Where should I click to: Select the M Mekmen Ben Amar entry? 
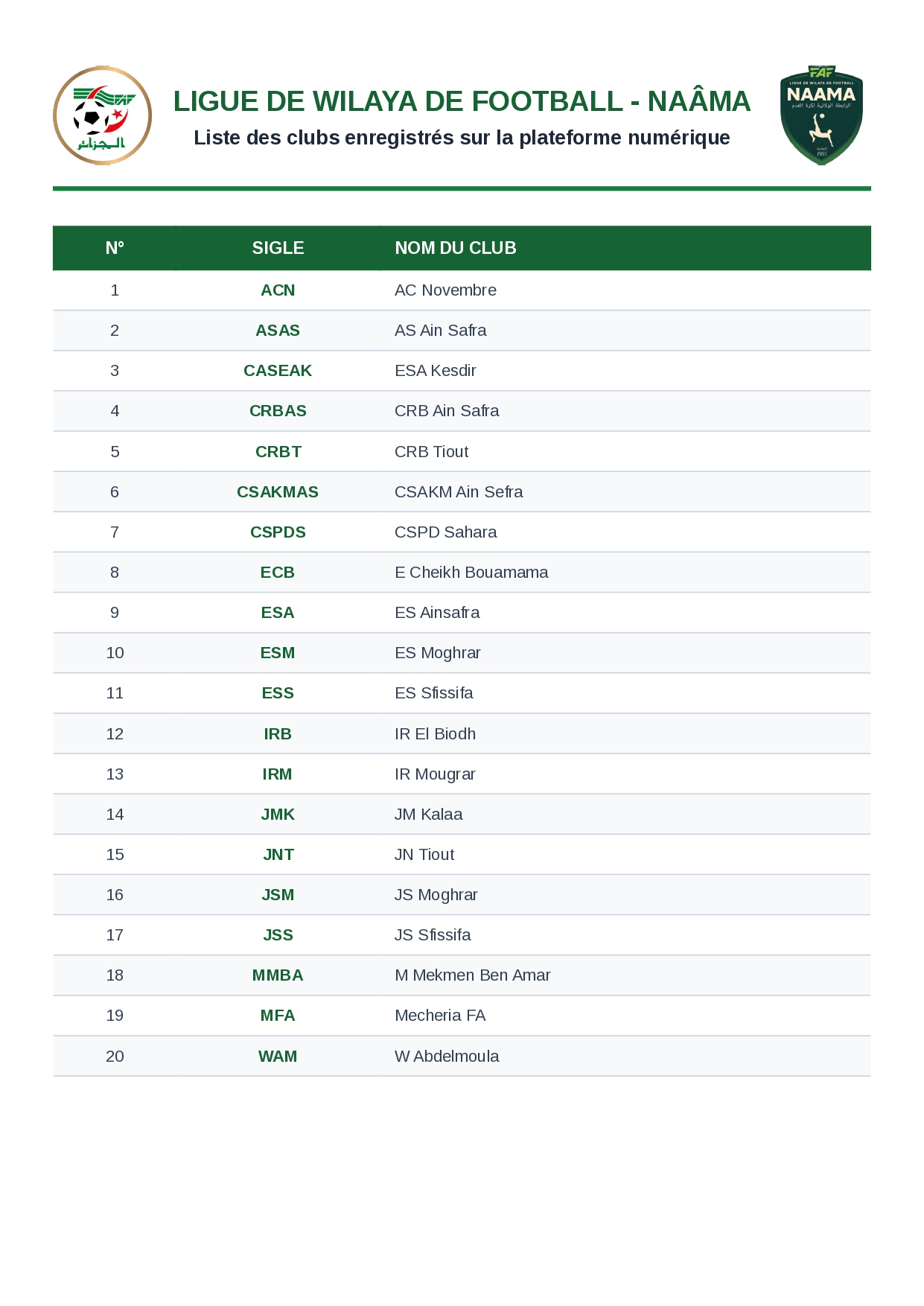point(473,975)
